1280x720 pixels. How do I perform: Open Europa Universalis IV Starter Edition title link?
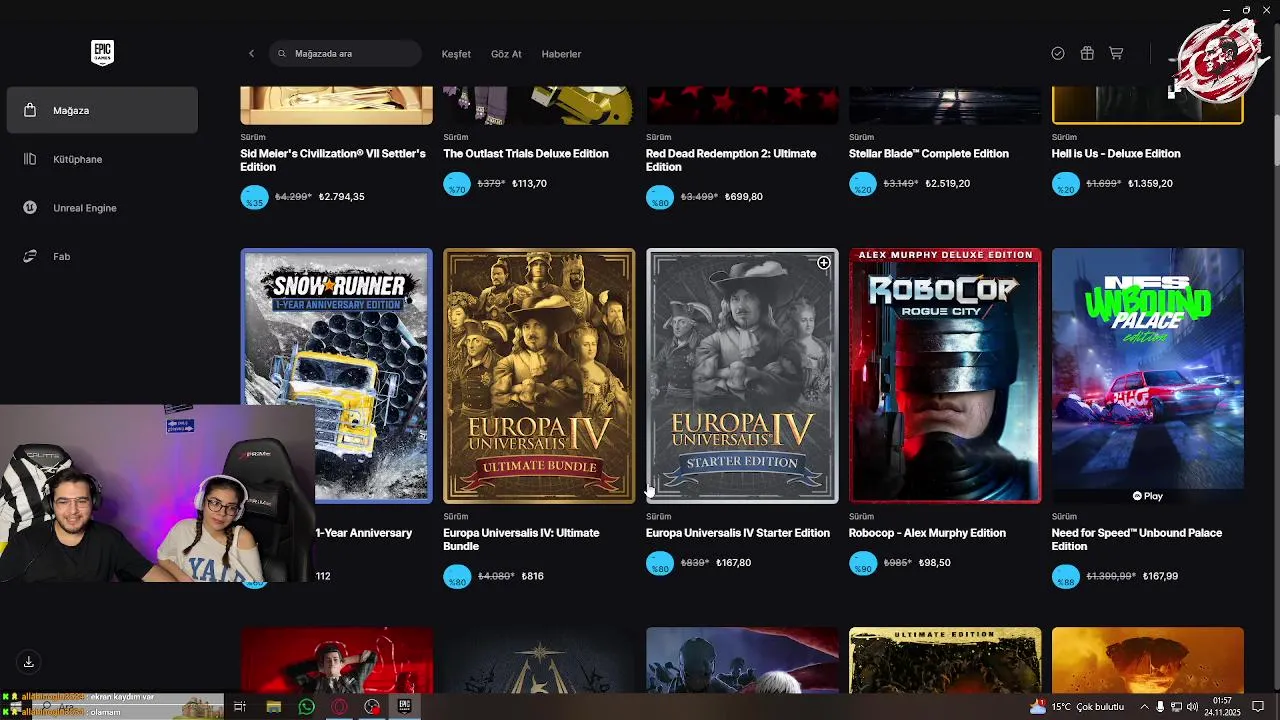738,533
